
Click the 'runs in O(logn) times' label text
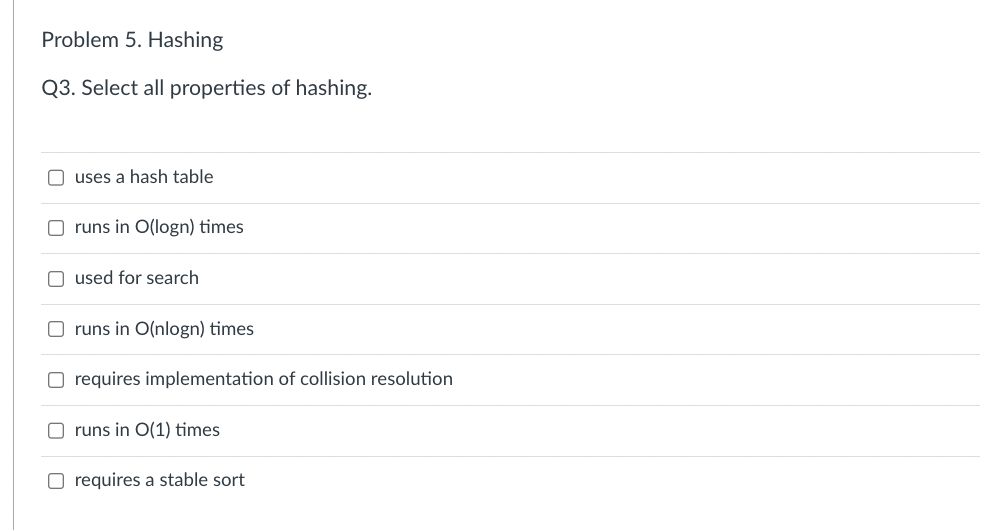(159, 227)
